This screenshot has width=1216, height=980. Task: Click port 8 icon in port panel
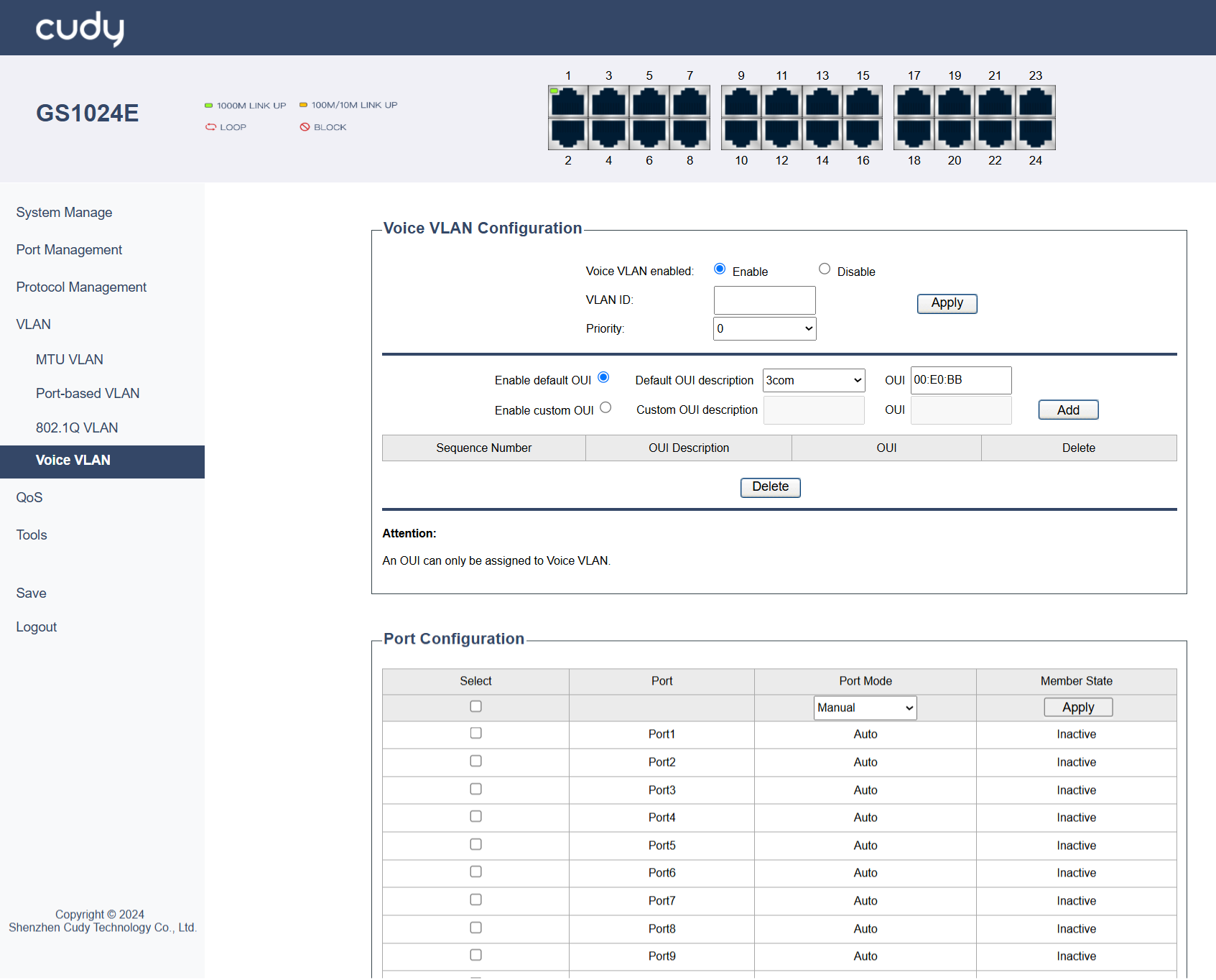(x=690, y=134)
